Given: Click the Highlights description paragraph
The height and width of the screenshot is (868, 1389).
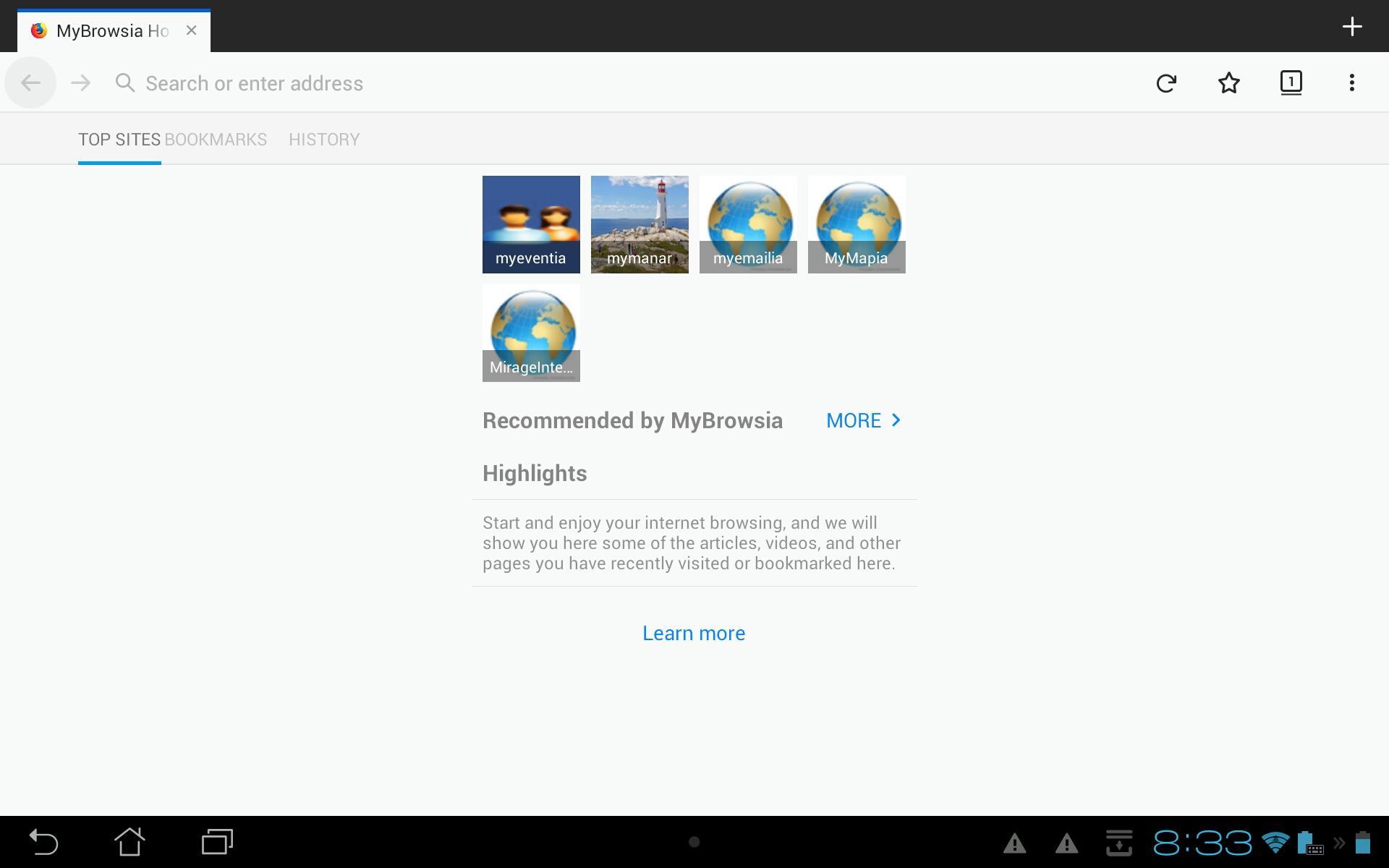Looking at the screenshot, I should click(x=692, y=543).
